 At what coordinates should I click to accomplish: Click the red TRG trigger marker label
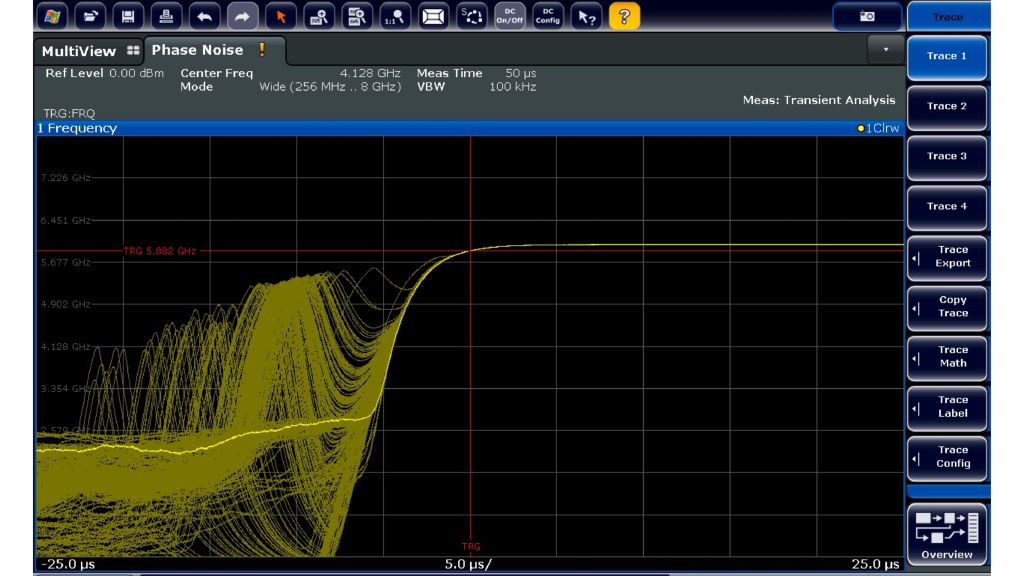tap(471, 547)
